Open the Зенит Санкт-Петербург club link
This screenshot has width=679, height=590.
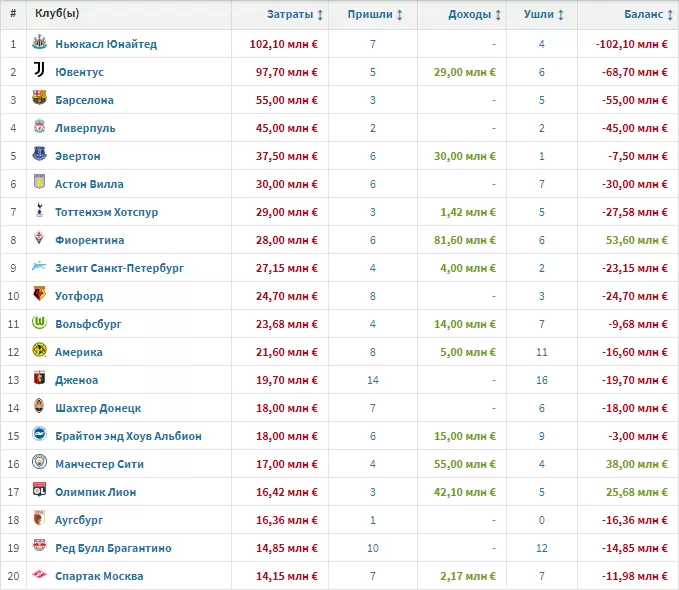coord(120,268)
